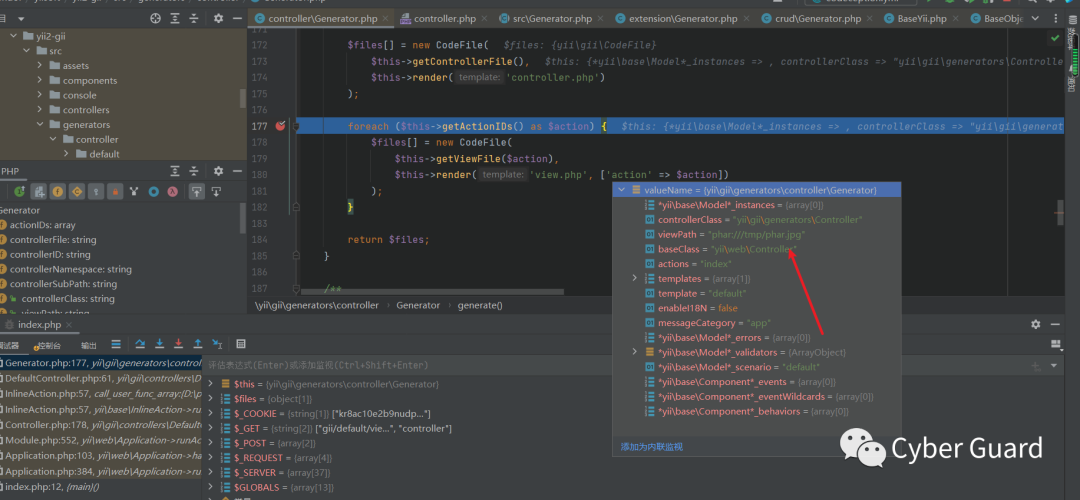Hide the Structure panel with minus icon

[237, 171]
